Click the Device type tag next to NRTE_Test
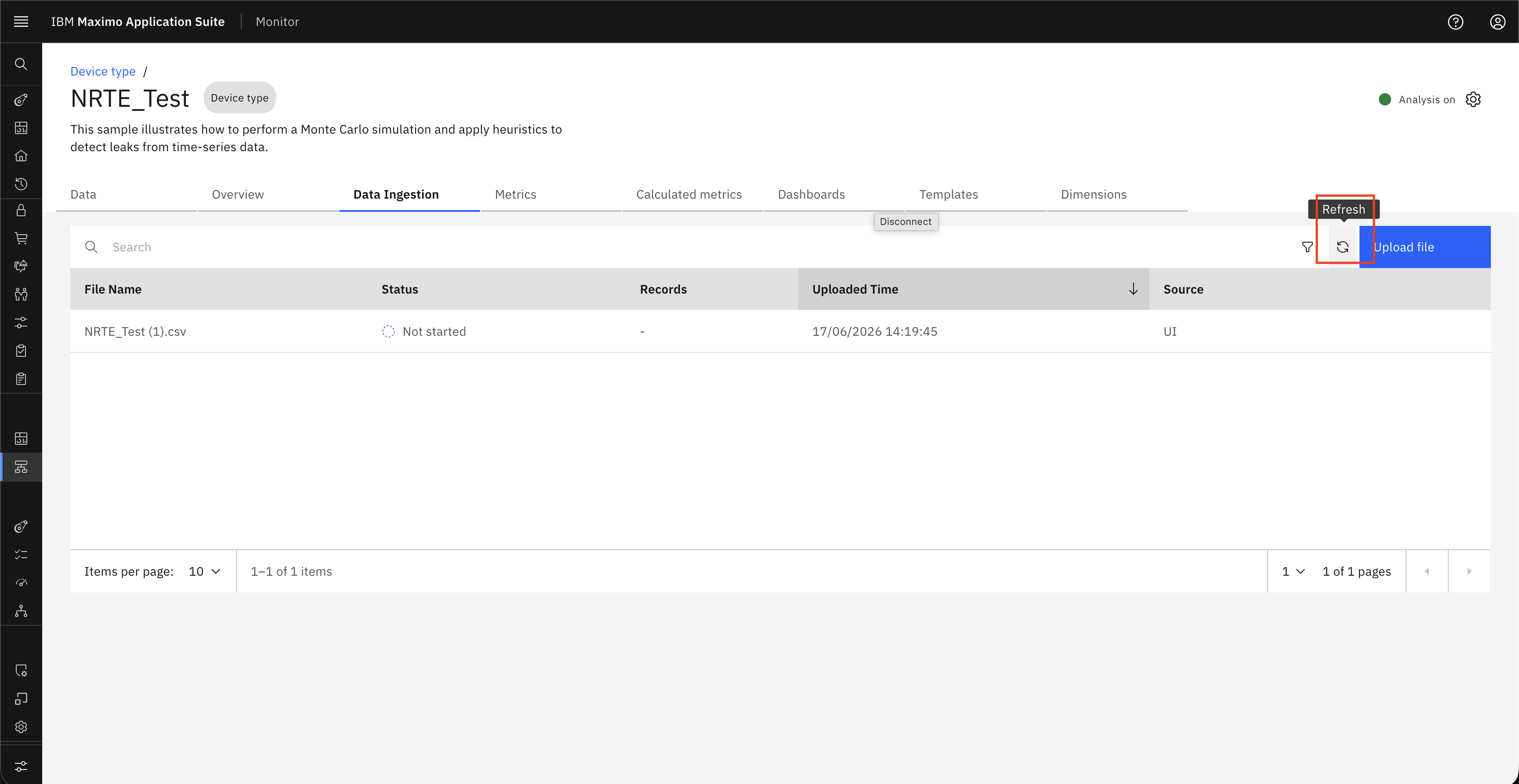The height and width of the screenshot is (784, 1519). click(240, 98)
